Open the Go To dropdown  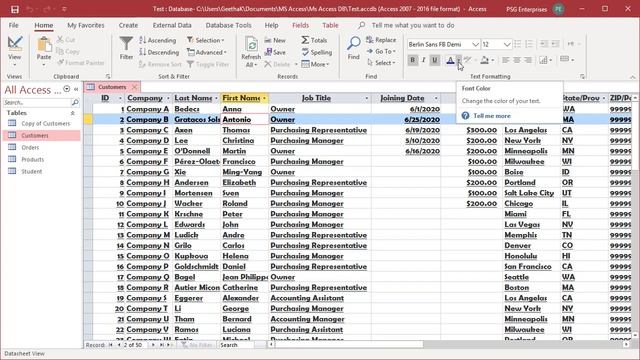[x=381, y=51]
